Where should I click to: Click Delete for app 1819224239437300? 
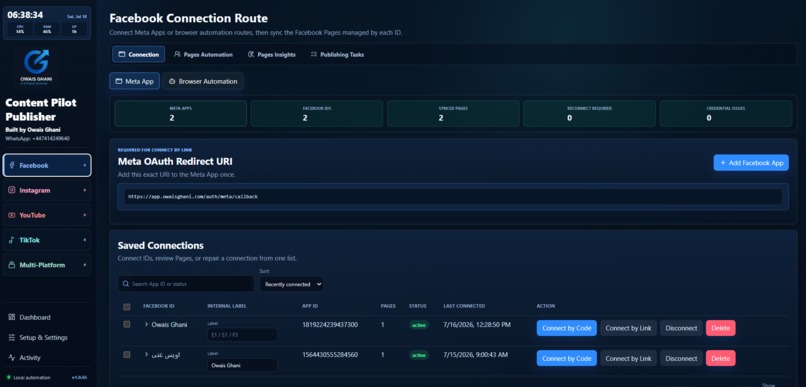coord(721,328)
